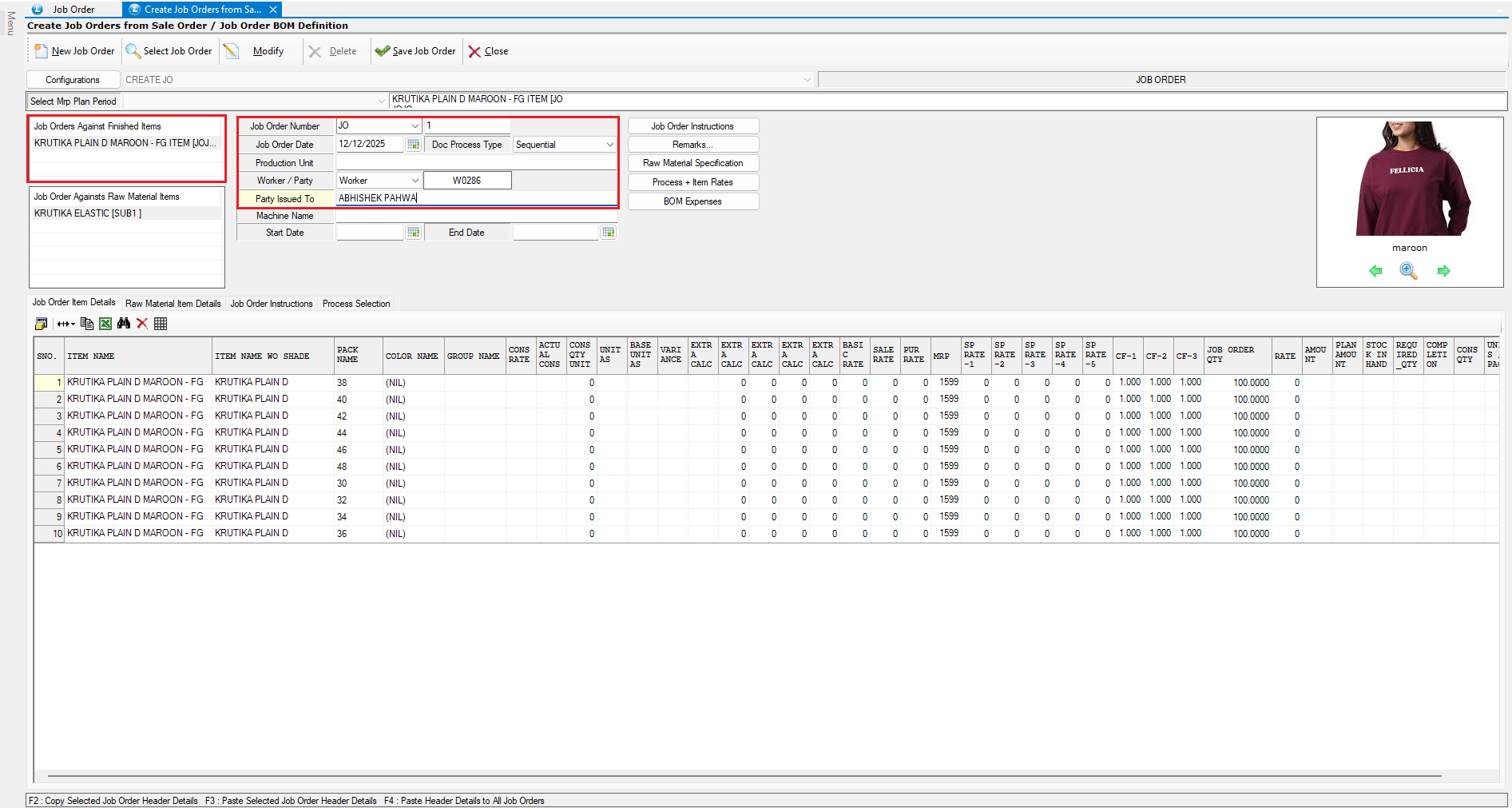
Task: Open the Select Mrp Plan Period dropdown
Action: [x=381, y=101]
